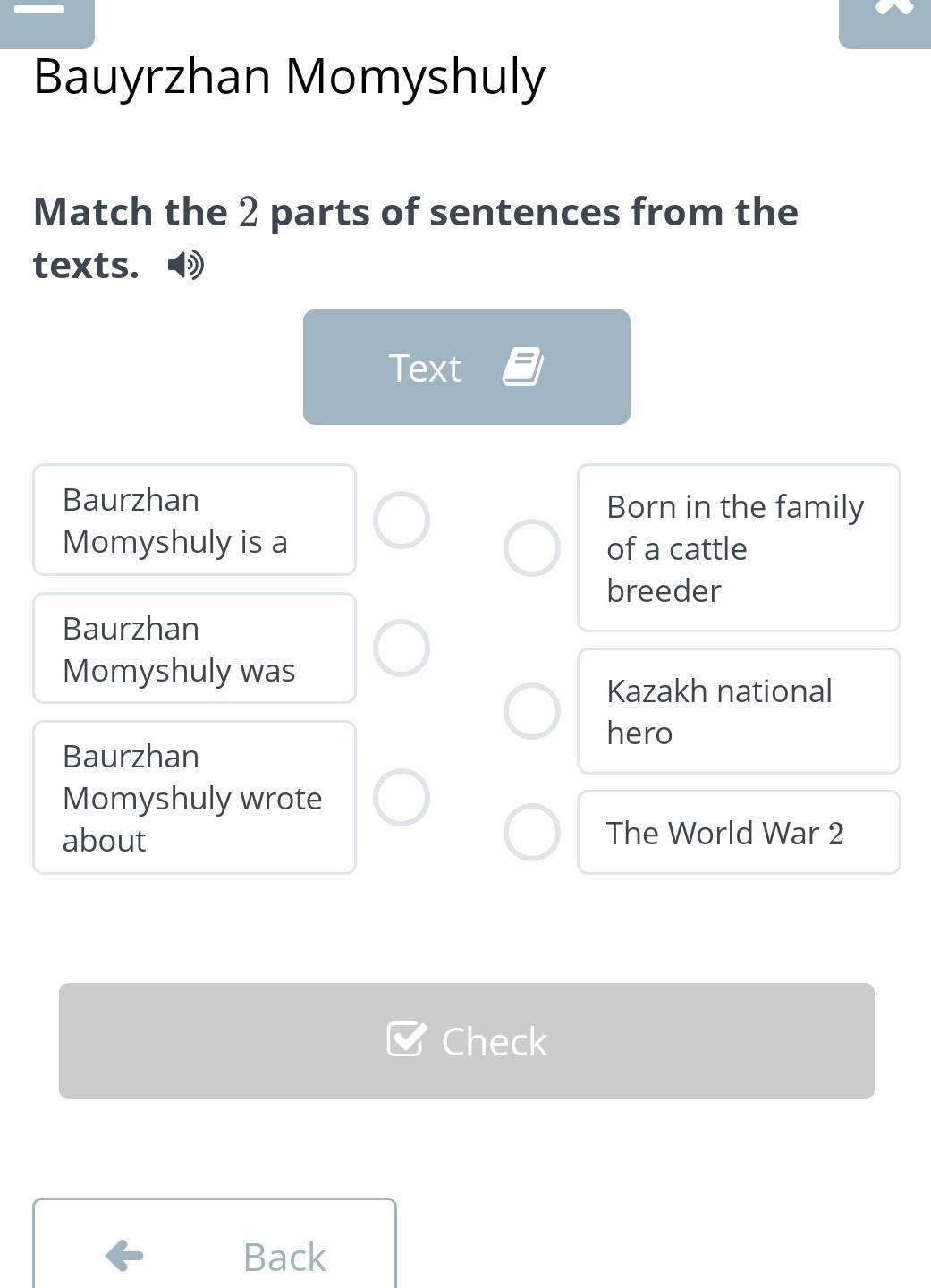The width and height of the screenshot is (931, 1288).
Task: Play the audio speaker icon
Action: (x=186, y=265)
